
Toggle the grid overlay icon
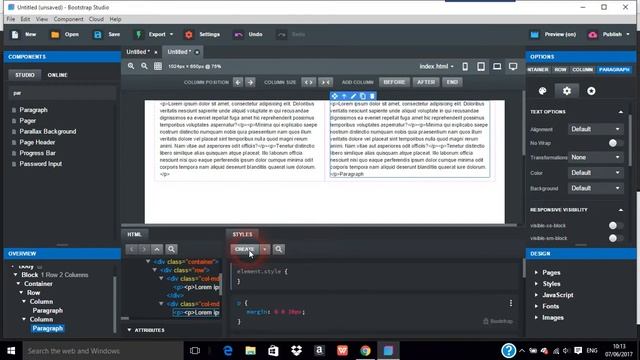point(158,66)
